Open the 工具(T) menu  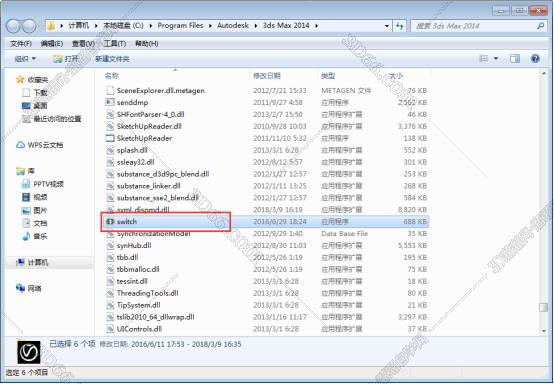(114, 43)
